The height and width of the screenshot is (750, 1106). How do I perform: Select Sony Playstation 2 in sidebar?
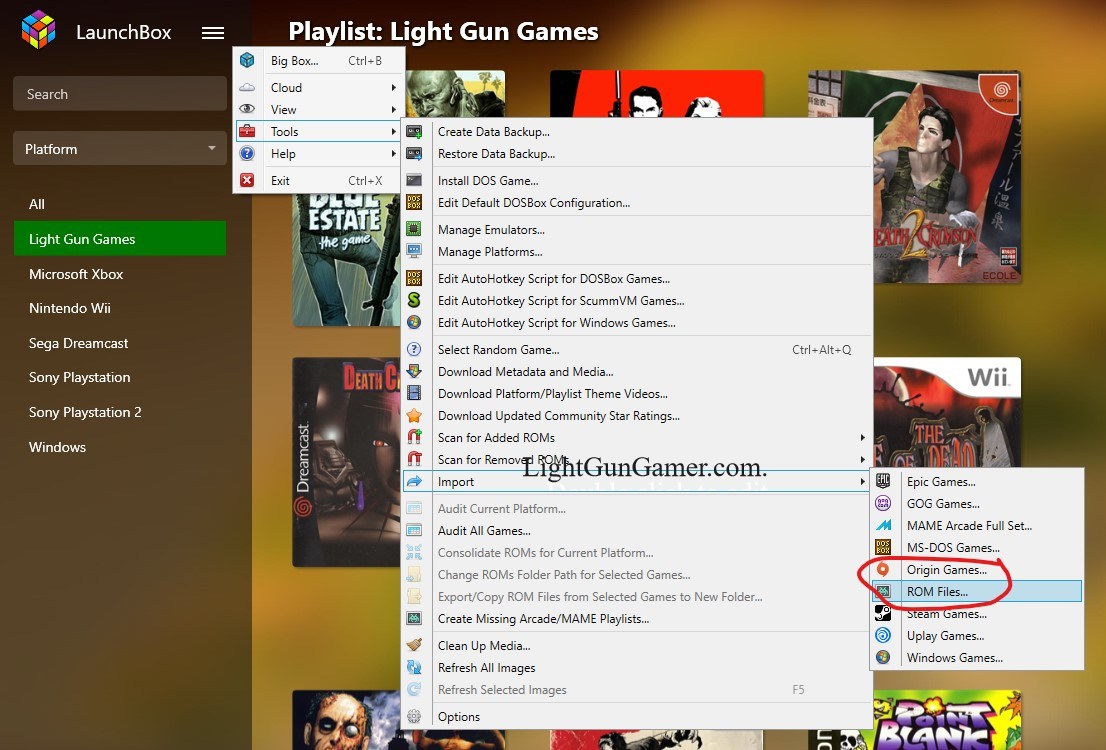pos(120,412)
